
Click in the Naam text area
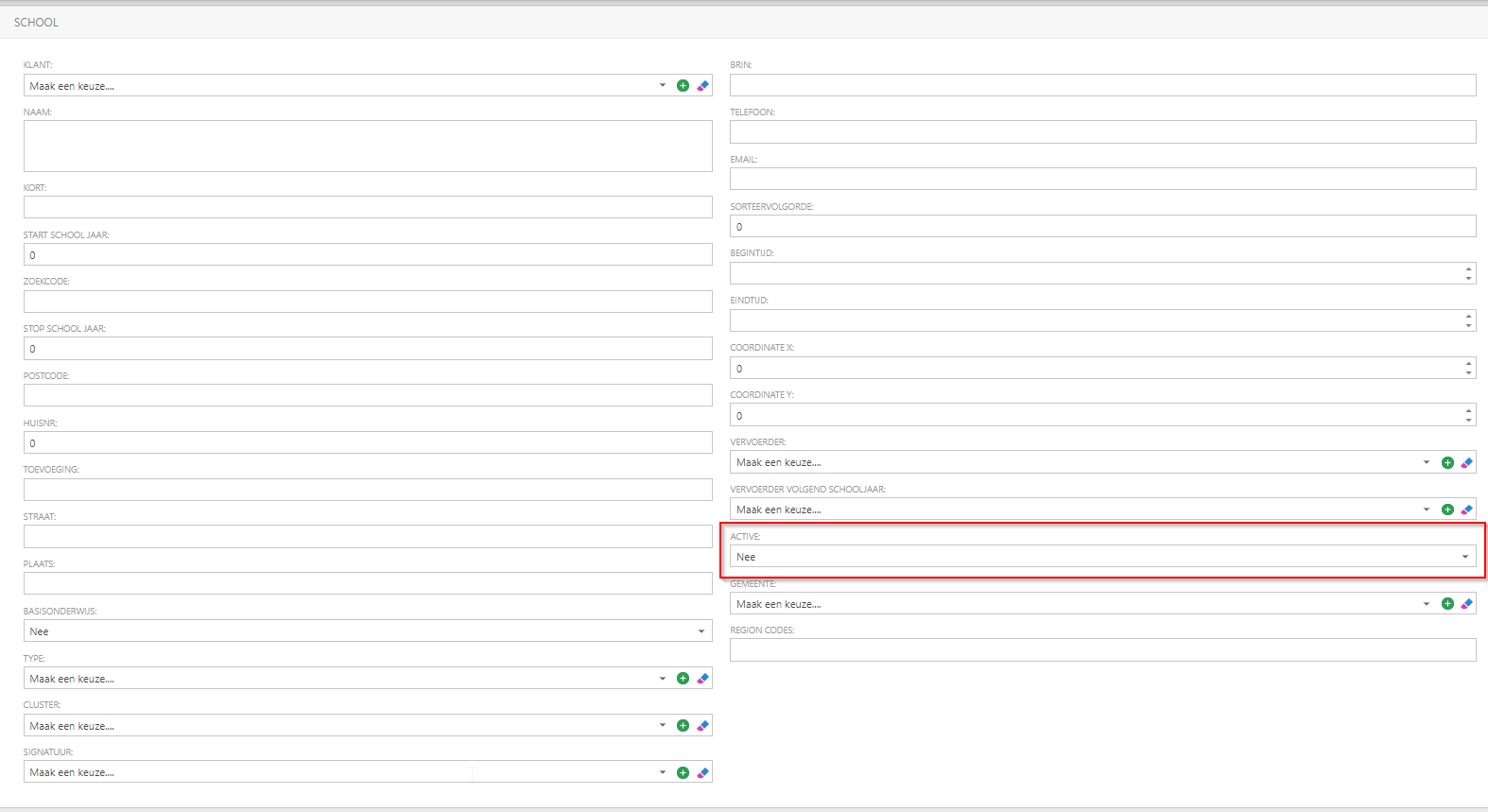pyautogui.click(x=367, y=146)
